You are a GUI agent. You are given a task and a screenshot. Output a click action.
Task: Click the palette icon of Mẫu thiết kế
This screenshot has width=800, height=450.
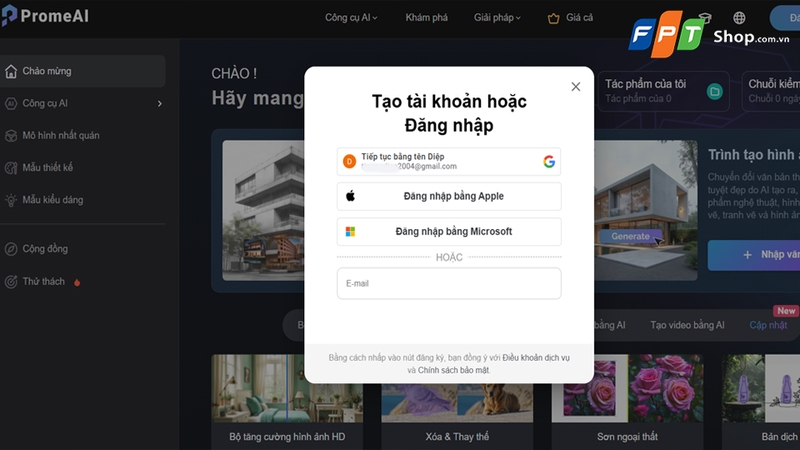click(11, 168)
